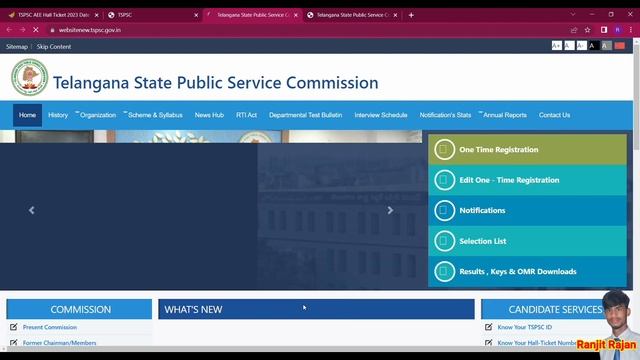This screenshot has width=640, height=360.
Task: Open Departmental Test Bulletin menu item
Action: 305,115
